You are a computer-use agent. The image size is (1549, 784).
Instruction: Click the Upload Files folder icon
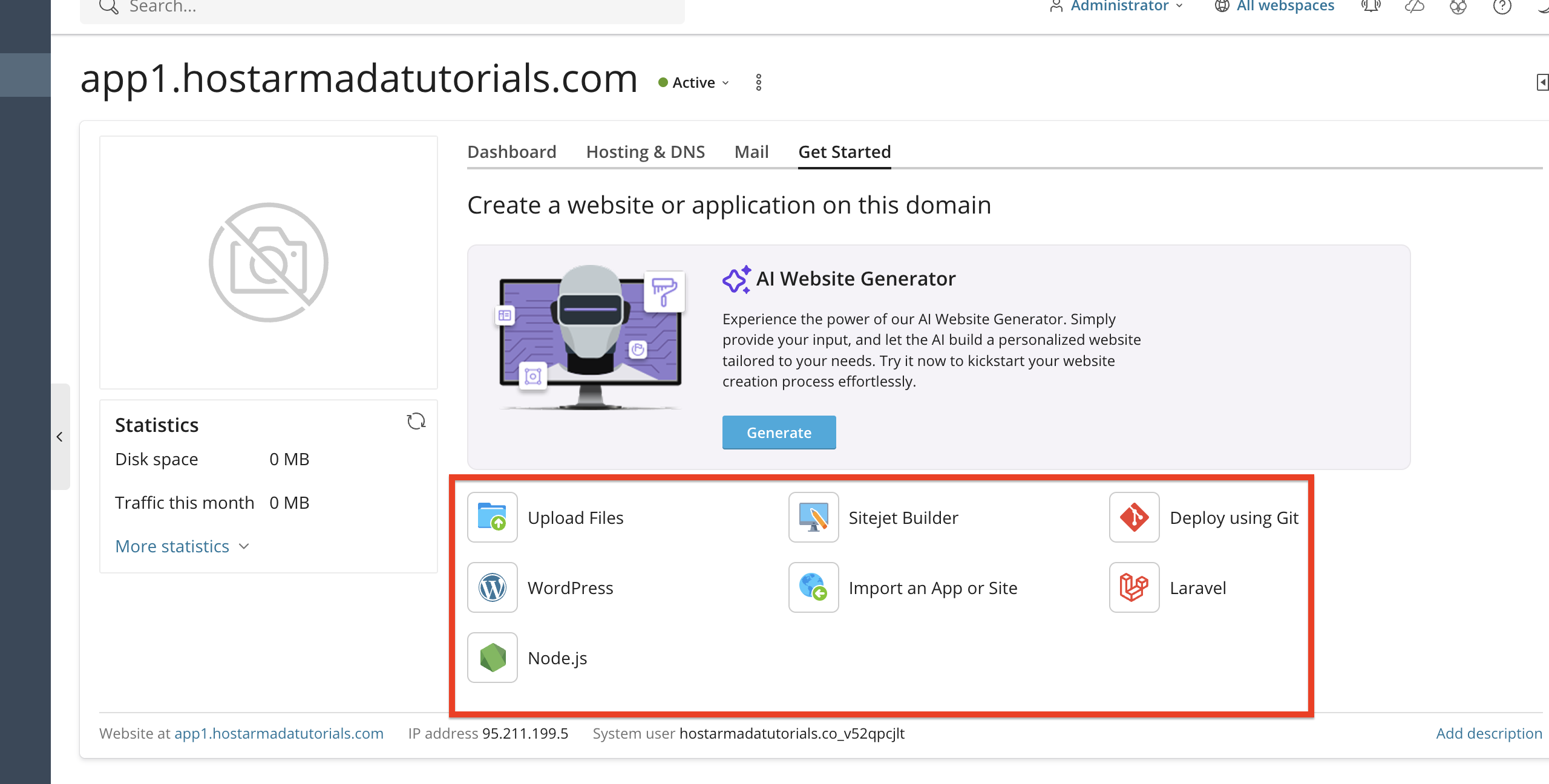[492, 517]
